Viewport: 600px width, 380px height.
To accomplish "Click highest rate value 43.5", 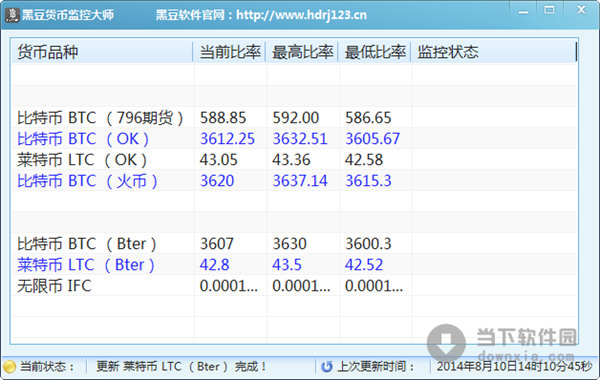I will click(287, 264).
